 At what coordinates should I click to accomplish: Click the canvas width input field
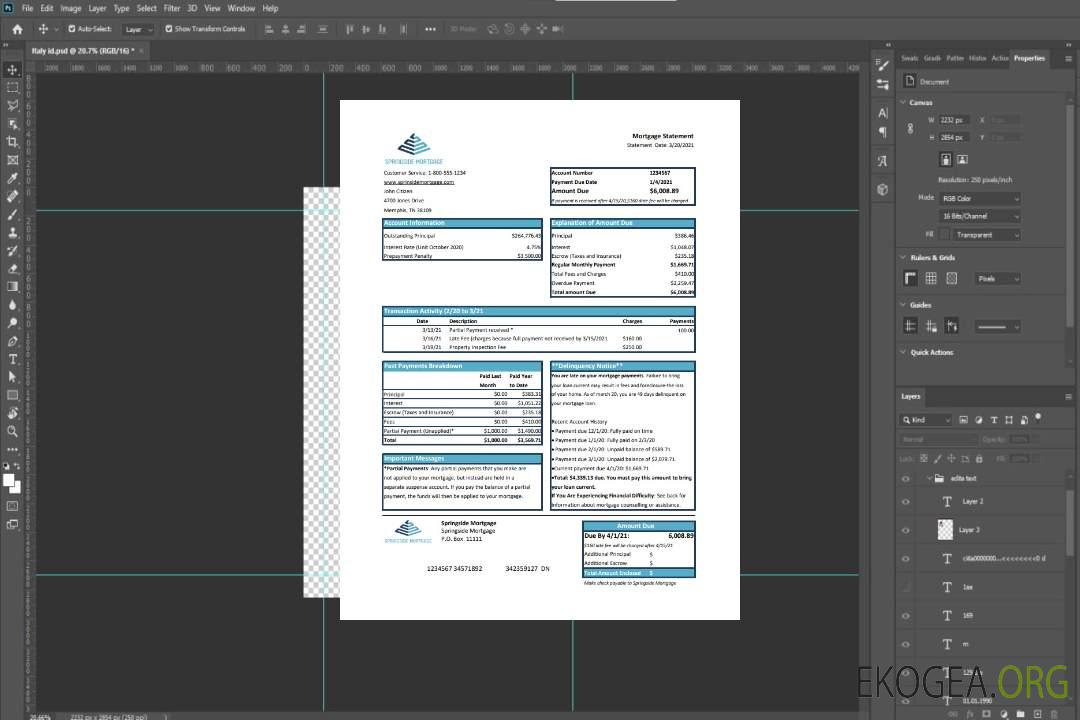[954, 120]
